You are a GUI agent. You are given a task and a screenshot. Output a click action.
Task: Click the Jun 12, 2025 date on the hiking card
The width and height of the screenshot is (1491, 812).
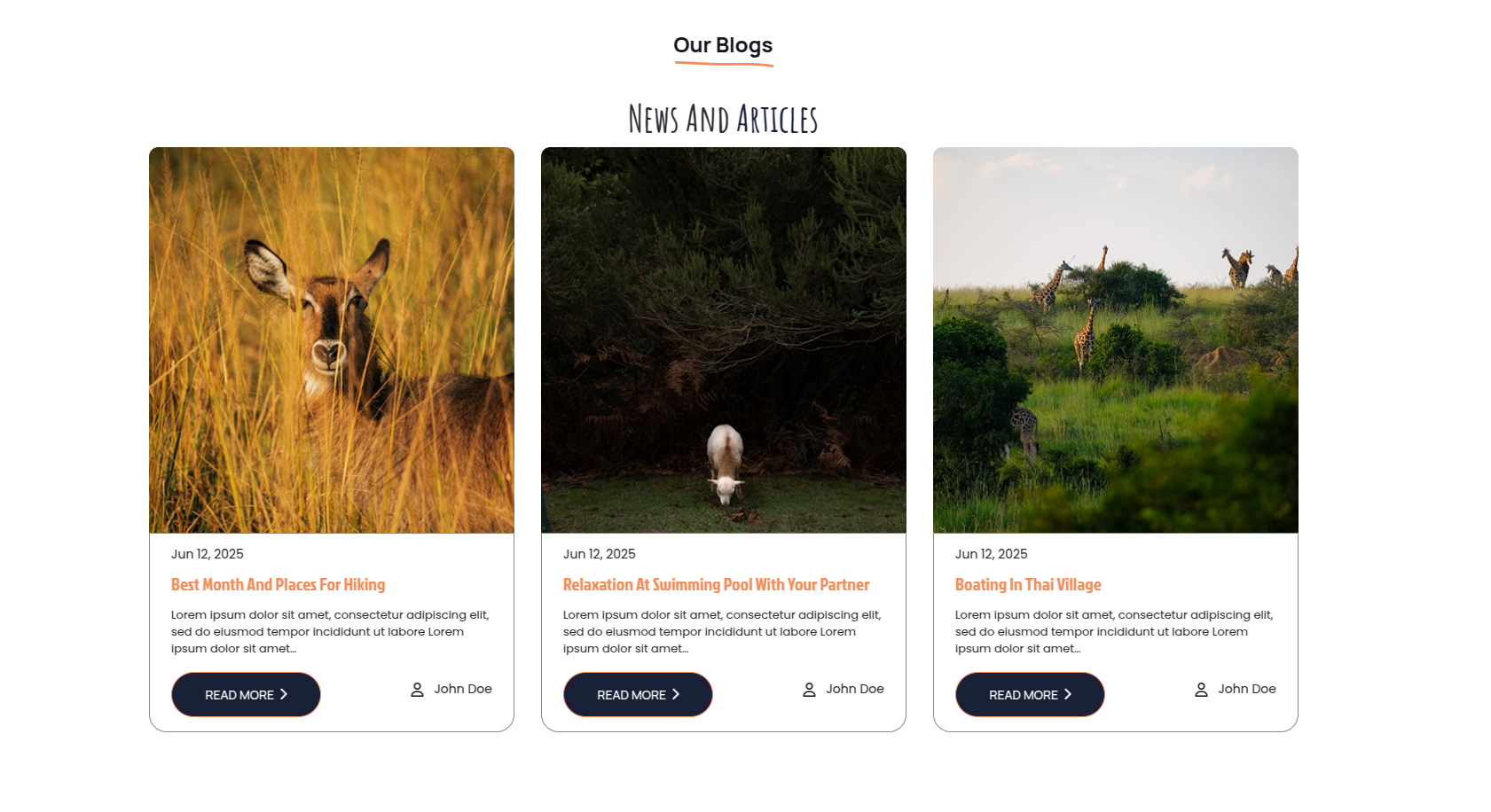click(x=208, y=554)
